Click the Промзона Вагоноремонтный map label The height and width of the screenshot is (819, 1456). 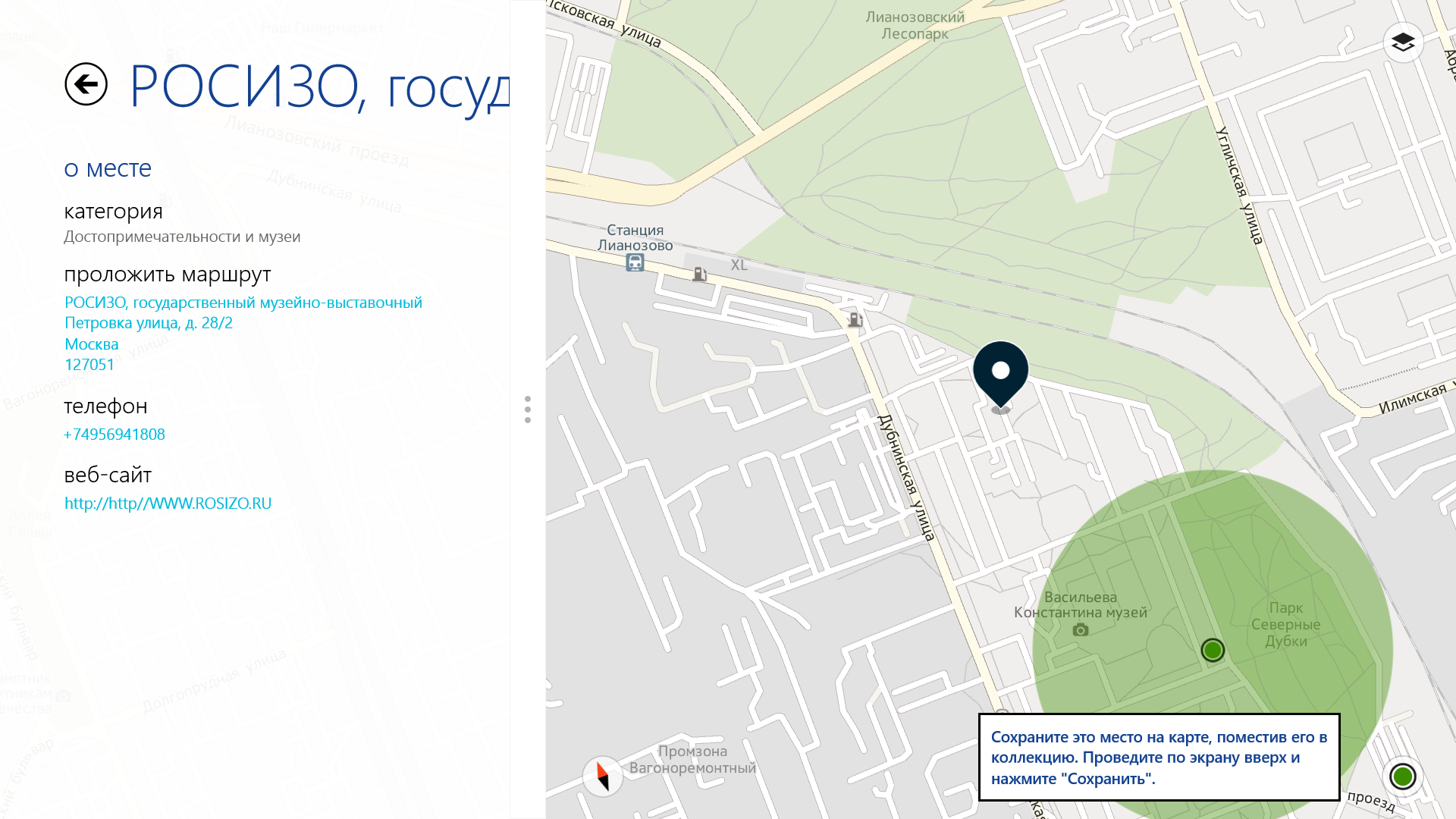click(x=692, y=759)
